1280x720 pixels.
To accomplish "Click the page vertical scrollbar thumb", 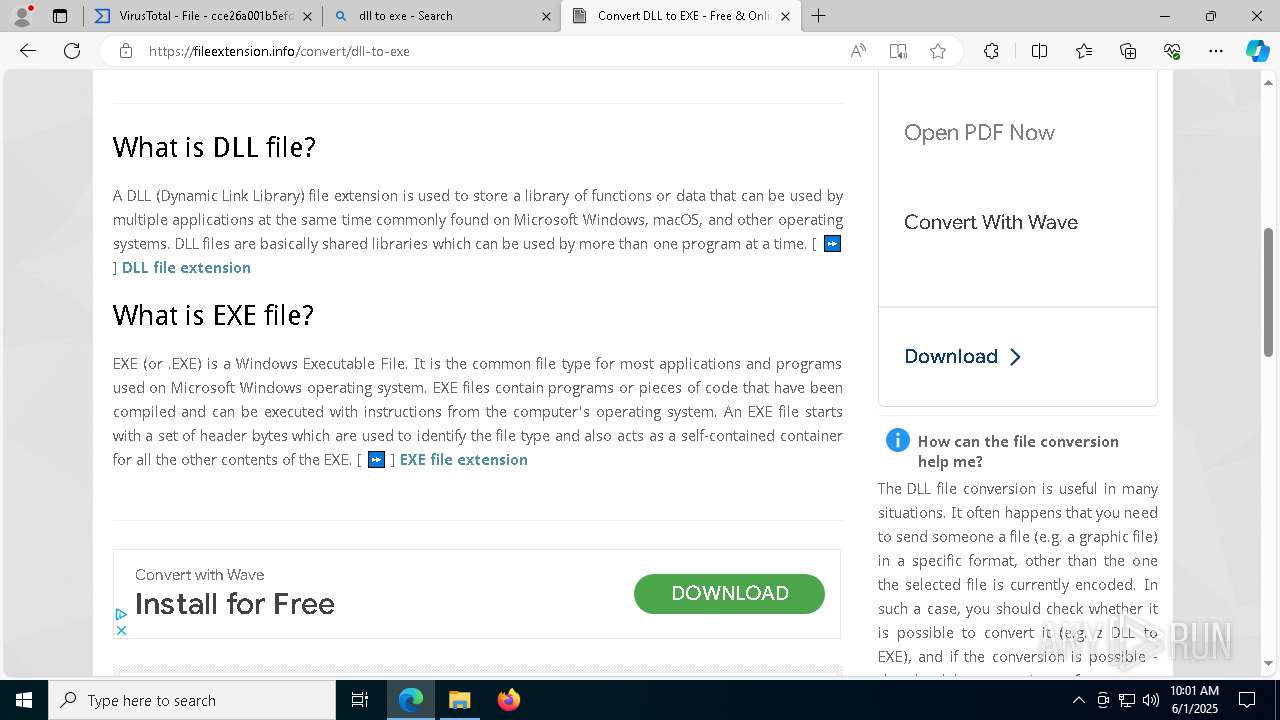I will (x=1268, y=292).
